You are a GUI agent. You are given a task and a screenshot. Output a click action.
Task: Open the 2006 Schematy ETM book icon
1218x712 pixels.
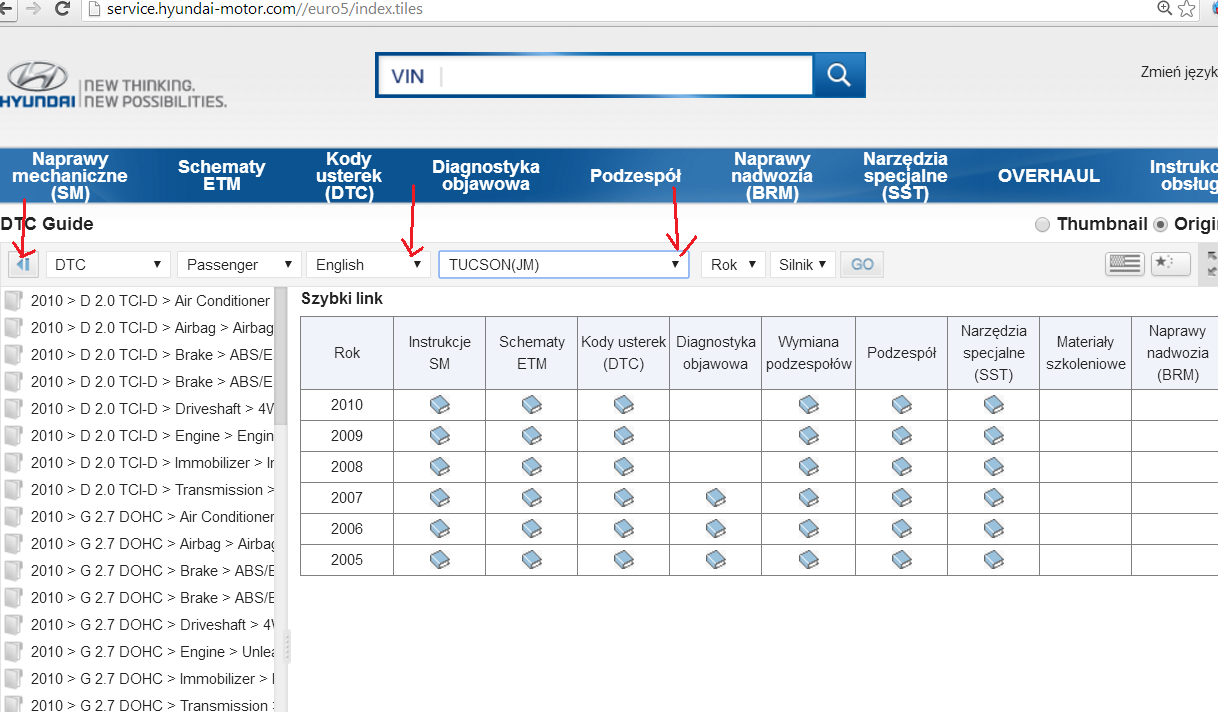(x=532, y=528)
